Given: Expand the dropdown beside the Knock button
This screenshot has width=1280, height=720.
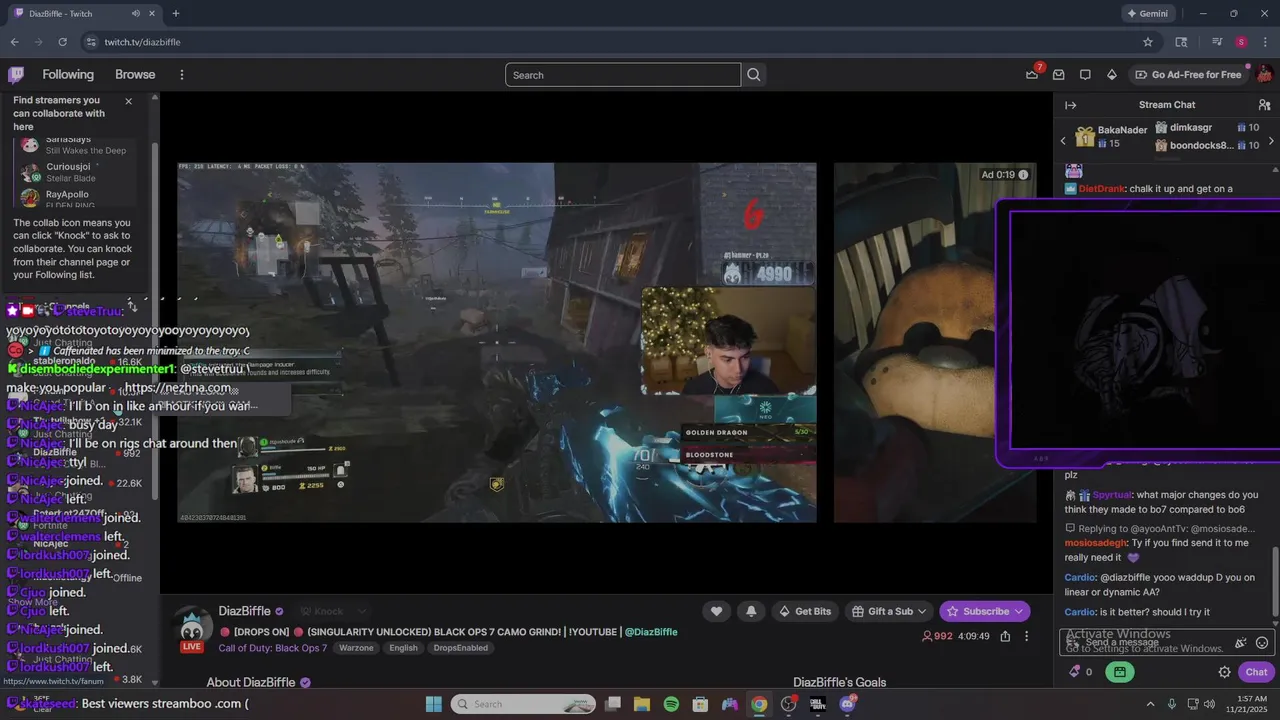Looking at the screenshot, I should click(362, 611).
